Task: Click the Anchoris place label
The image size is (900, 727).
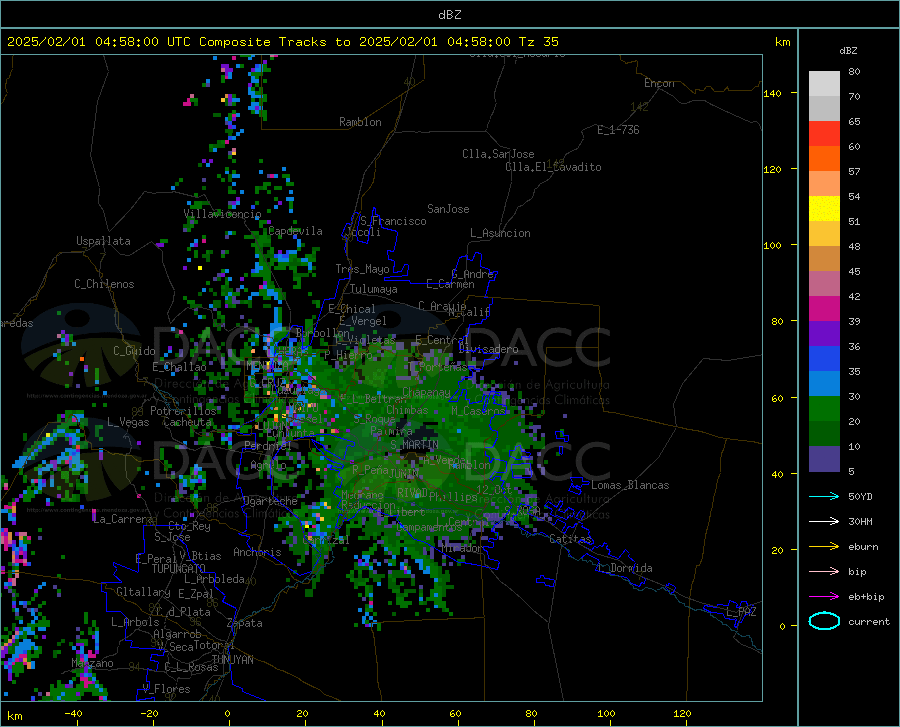Action: pyautogui.click(x=257, y=553)
